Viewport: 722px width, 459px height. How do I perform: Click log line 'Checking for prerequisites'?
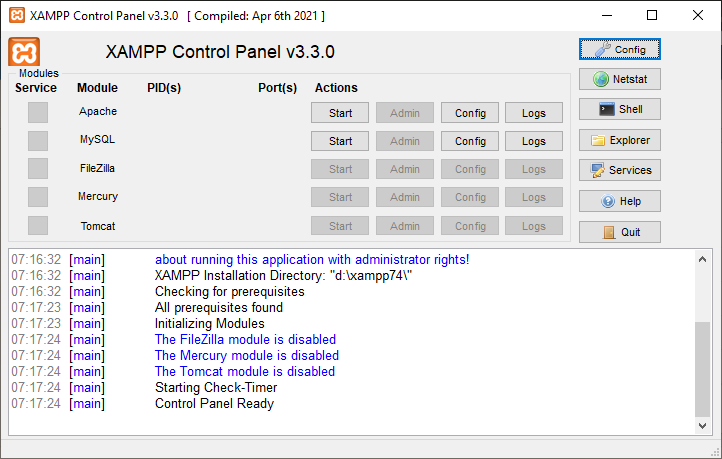tap(230, 291)
